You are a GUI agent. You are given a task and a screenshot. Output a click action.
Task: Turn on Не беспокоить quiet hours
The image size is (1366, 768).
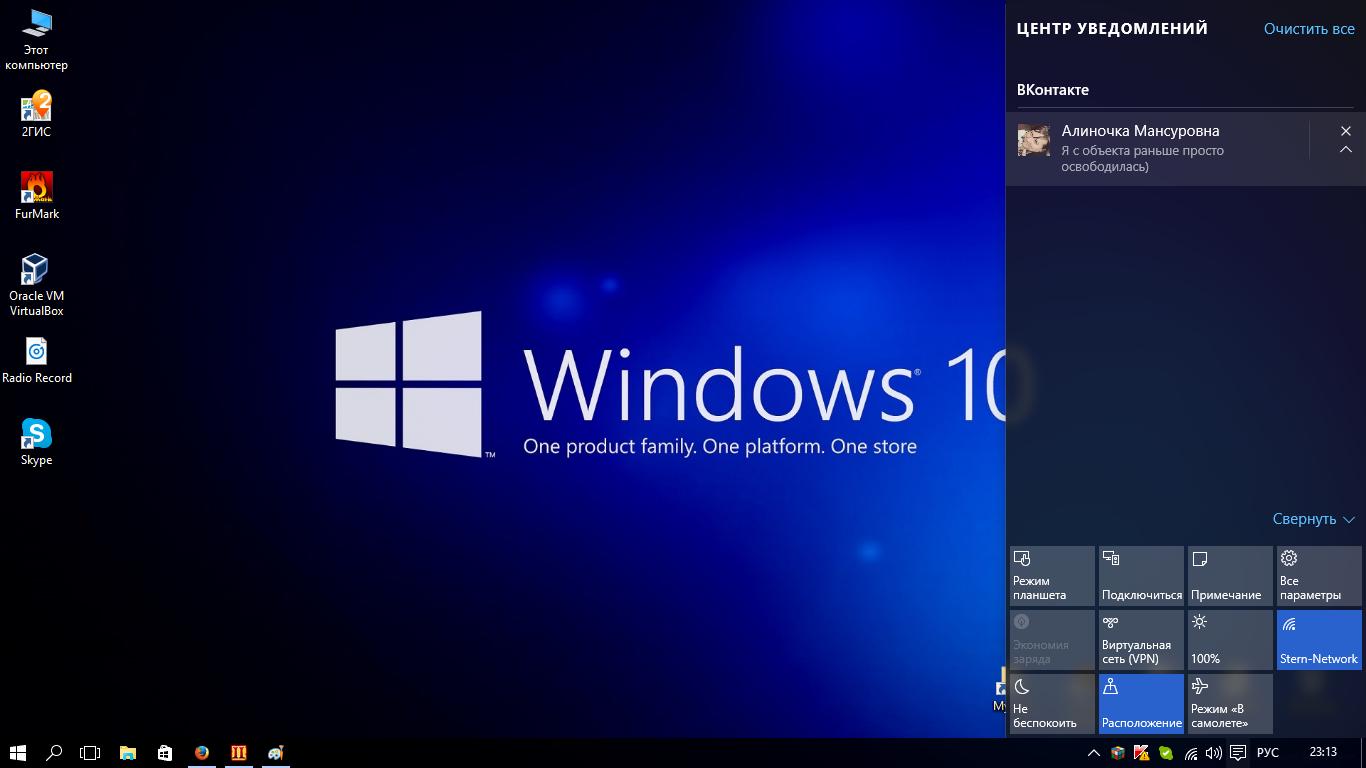point(1052,704)
